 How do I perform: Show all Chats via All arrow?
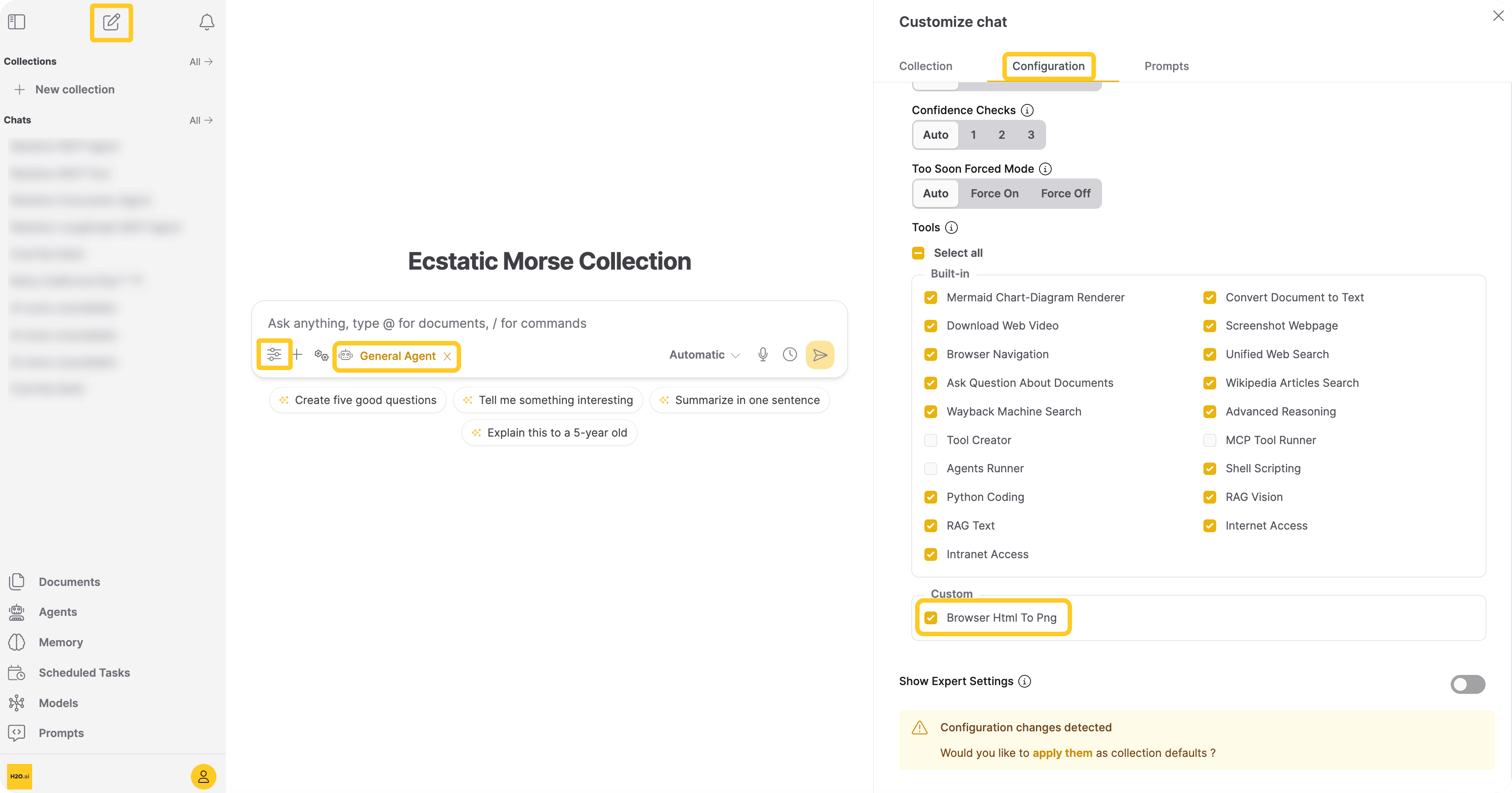click(x=201, y=120)
